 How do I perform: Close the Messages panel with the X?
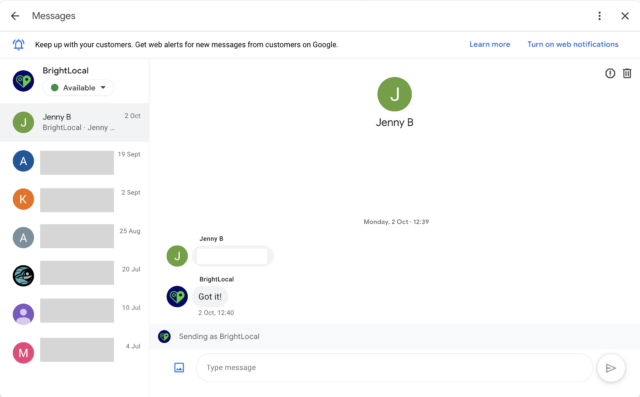625,16
